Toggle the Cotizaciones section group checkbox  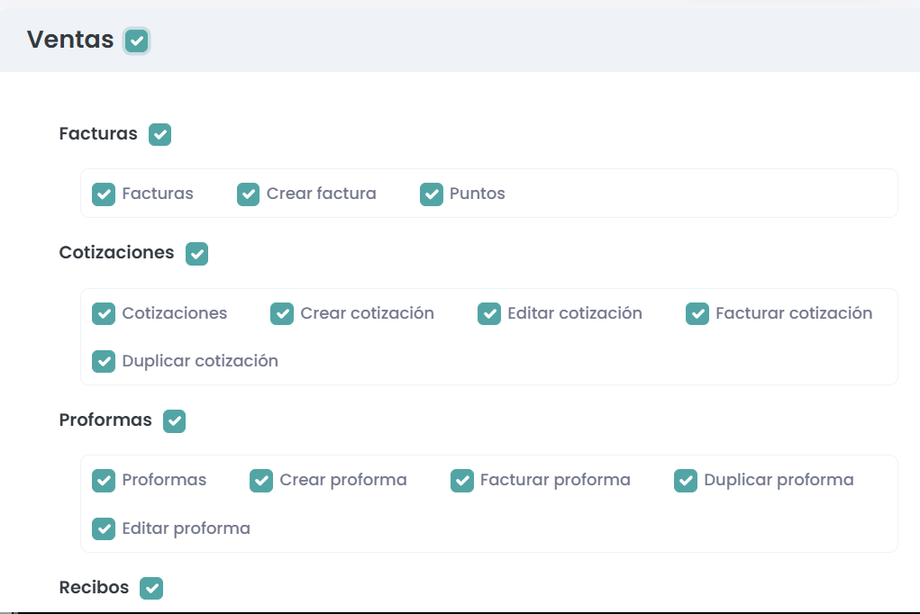click(x=197, y=253)
